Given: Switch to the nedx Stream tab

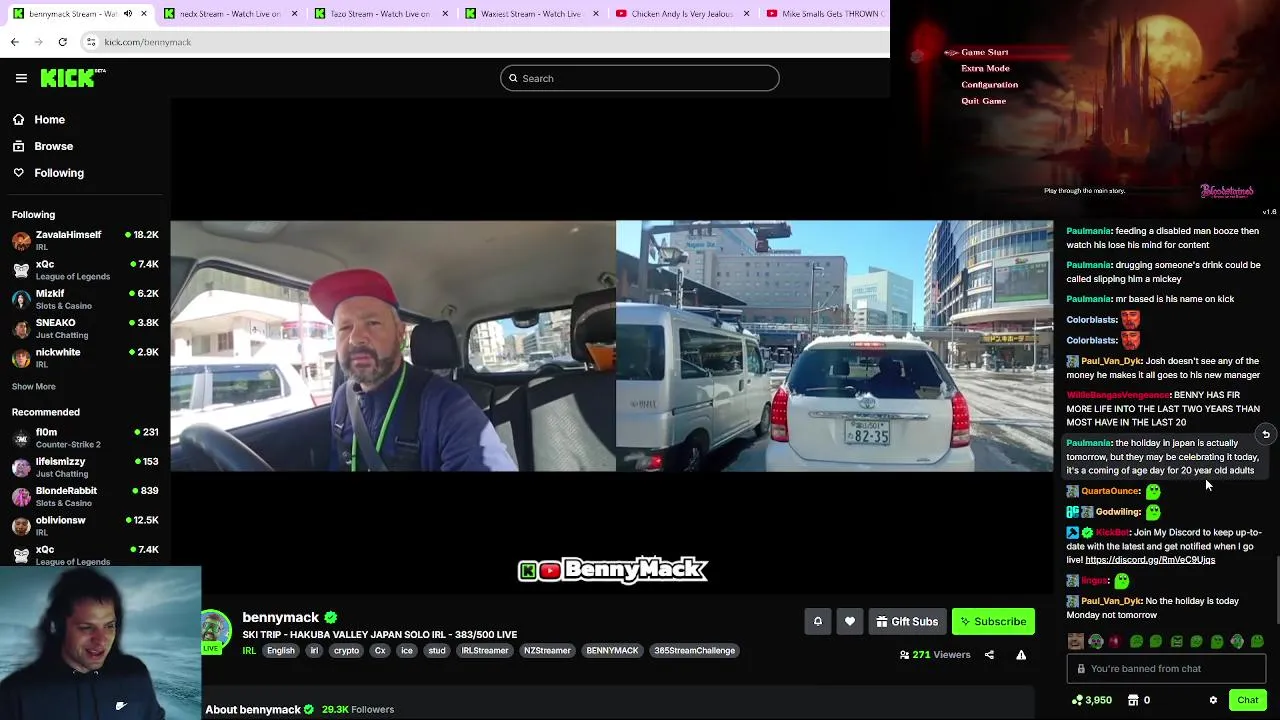Looking at the screenshot, I should (230, 14).
